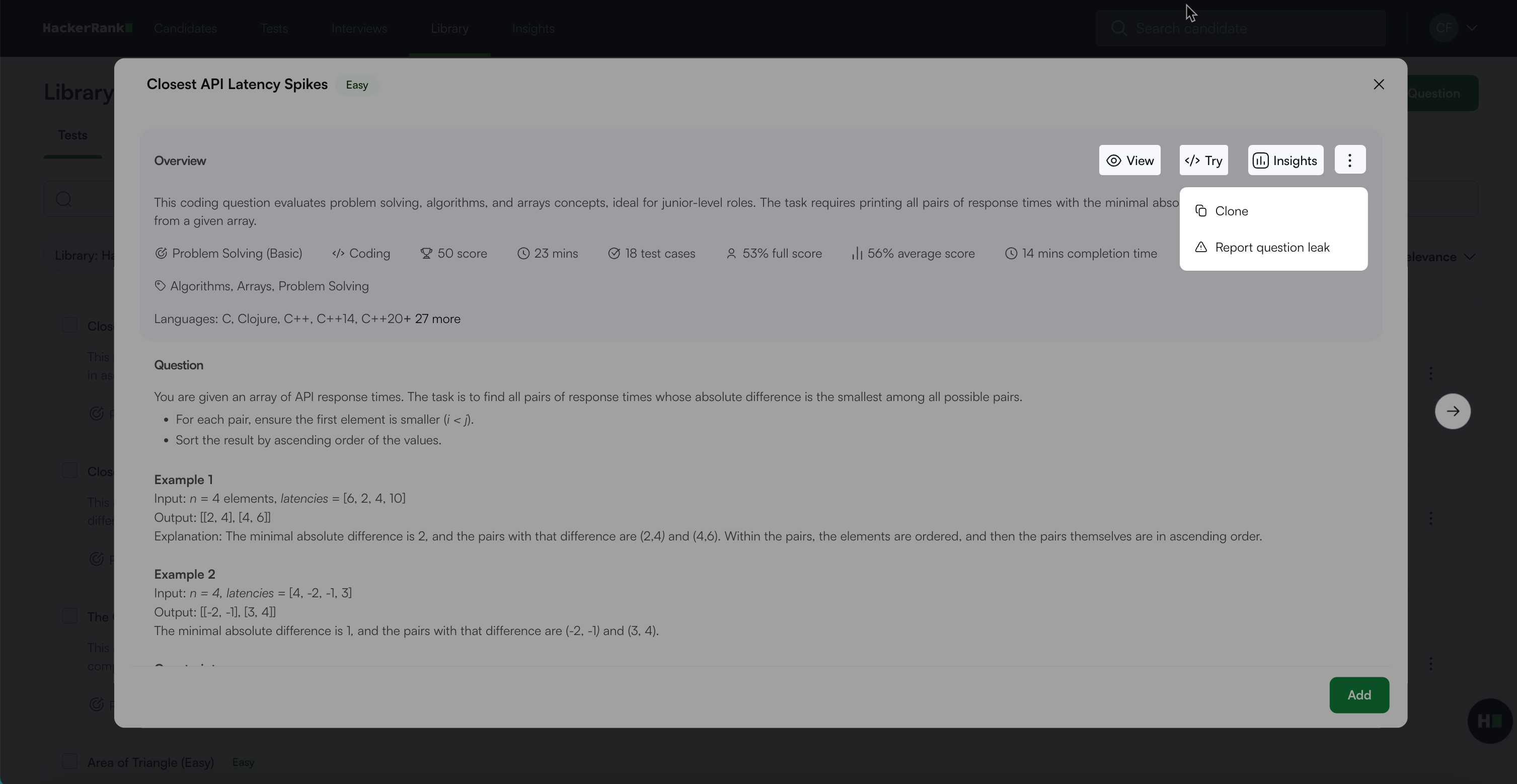Screen dimensions: 1517x784
Task: Click the search magnifier icon in header
Action: (x=1119, y=28)
